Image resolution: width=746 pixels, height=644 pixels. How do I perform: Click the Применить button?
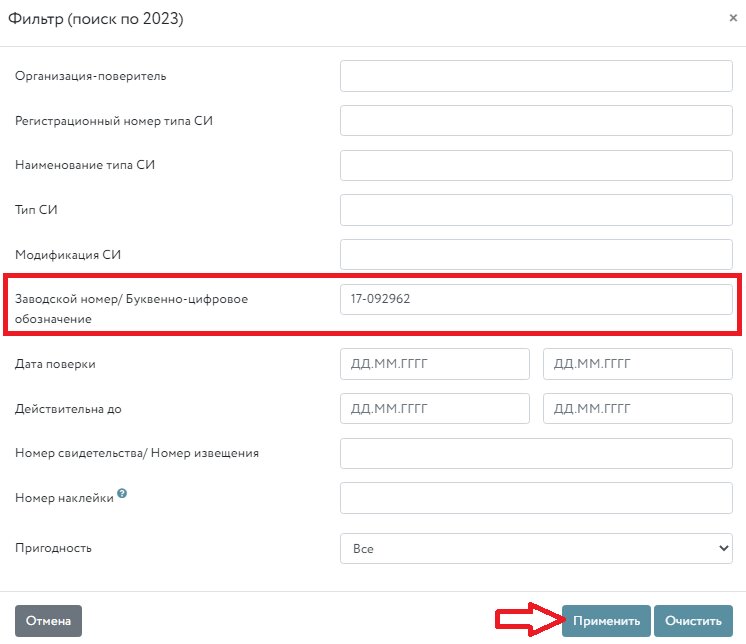pyautogui.click(x=606, y=621)
